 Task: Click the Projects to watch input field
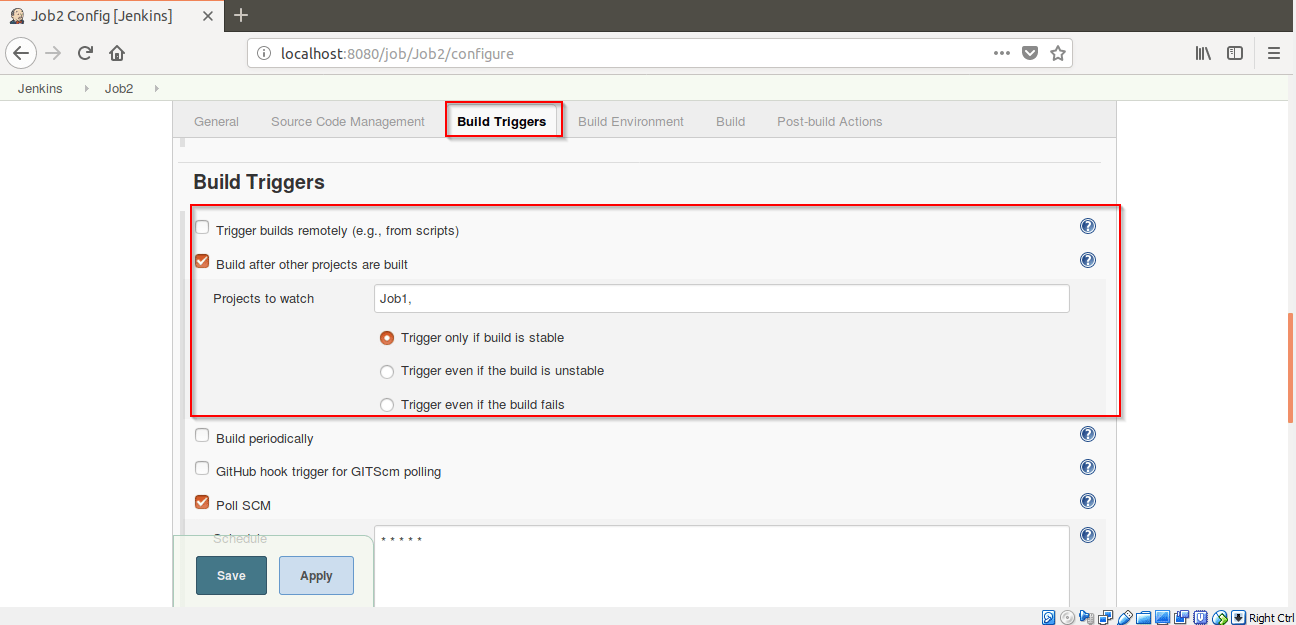720,298
